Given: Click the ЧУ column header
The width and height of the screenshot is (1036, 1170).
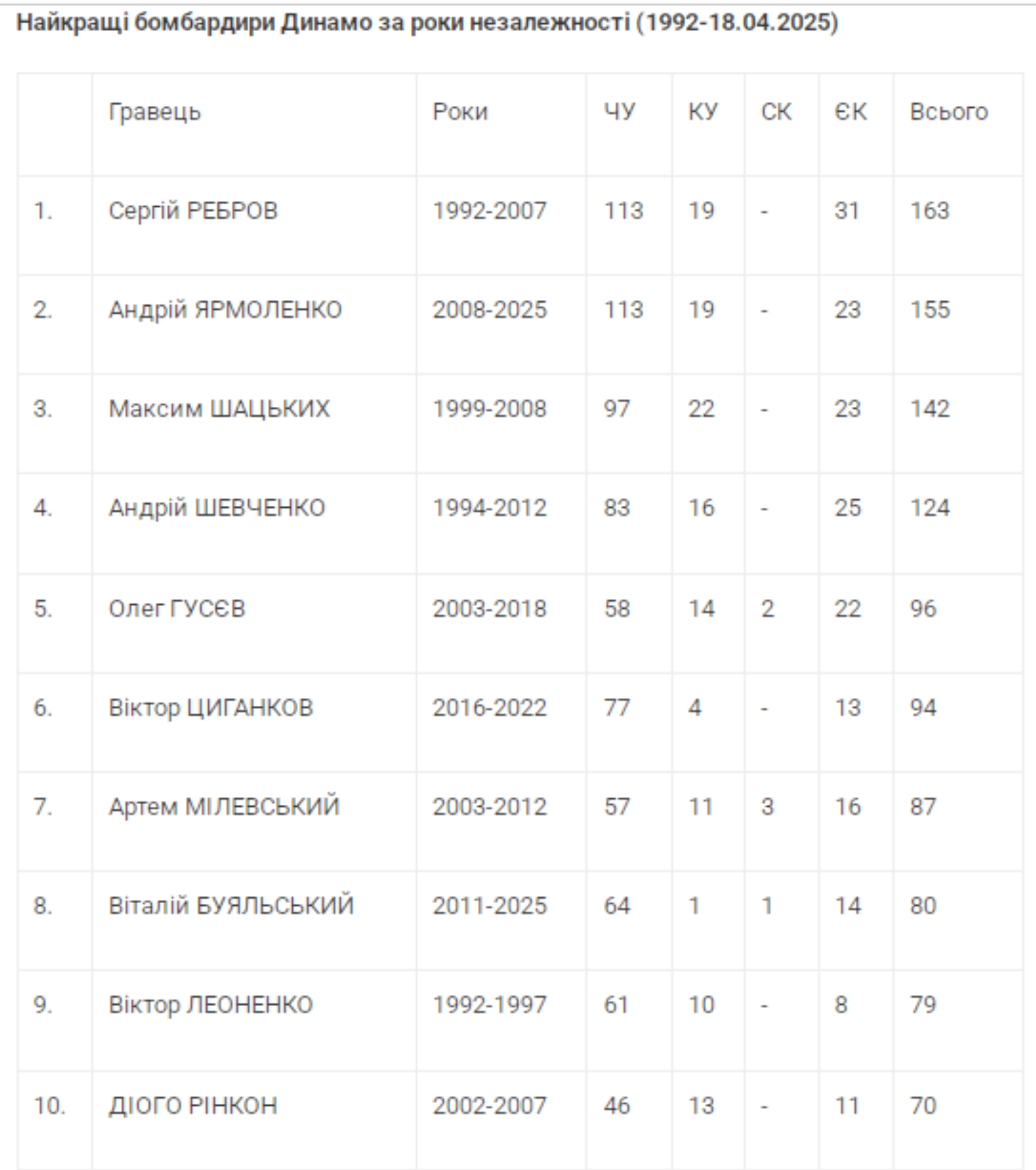Looking at the screenshot, I should click(619, 112).
